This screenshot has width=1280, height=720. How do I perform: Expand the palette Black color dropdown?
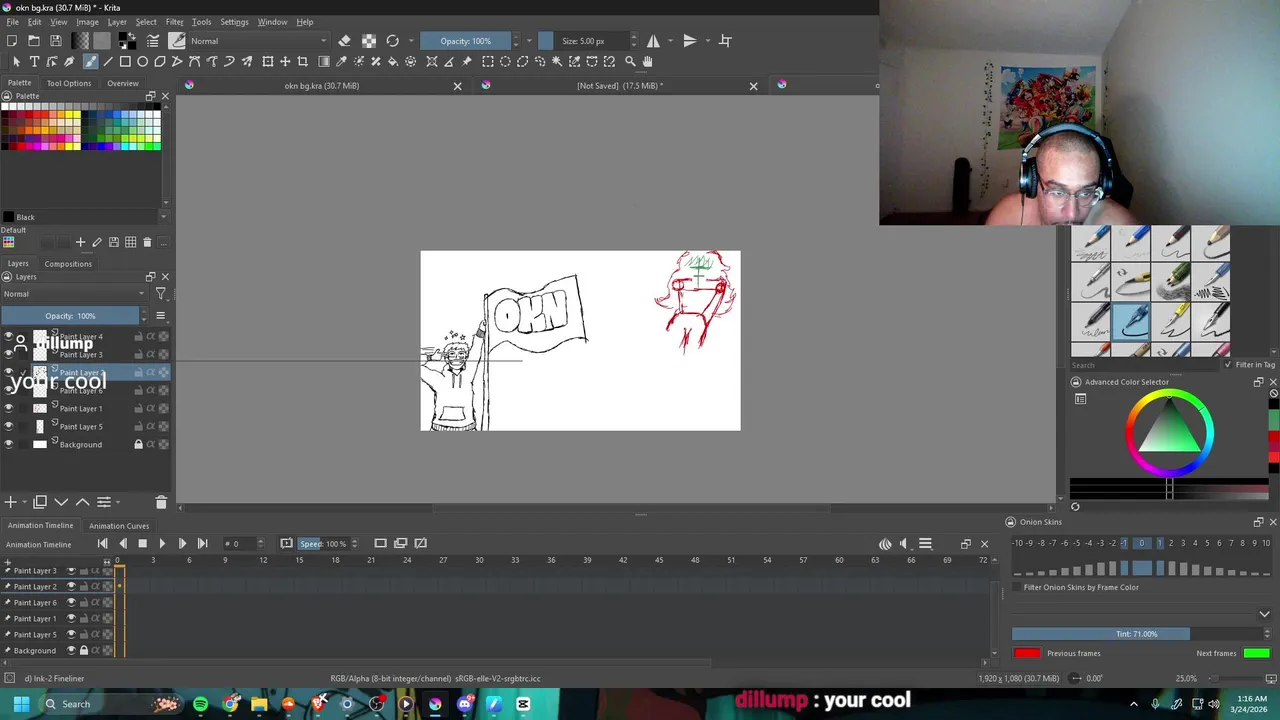click(163, 217)
